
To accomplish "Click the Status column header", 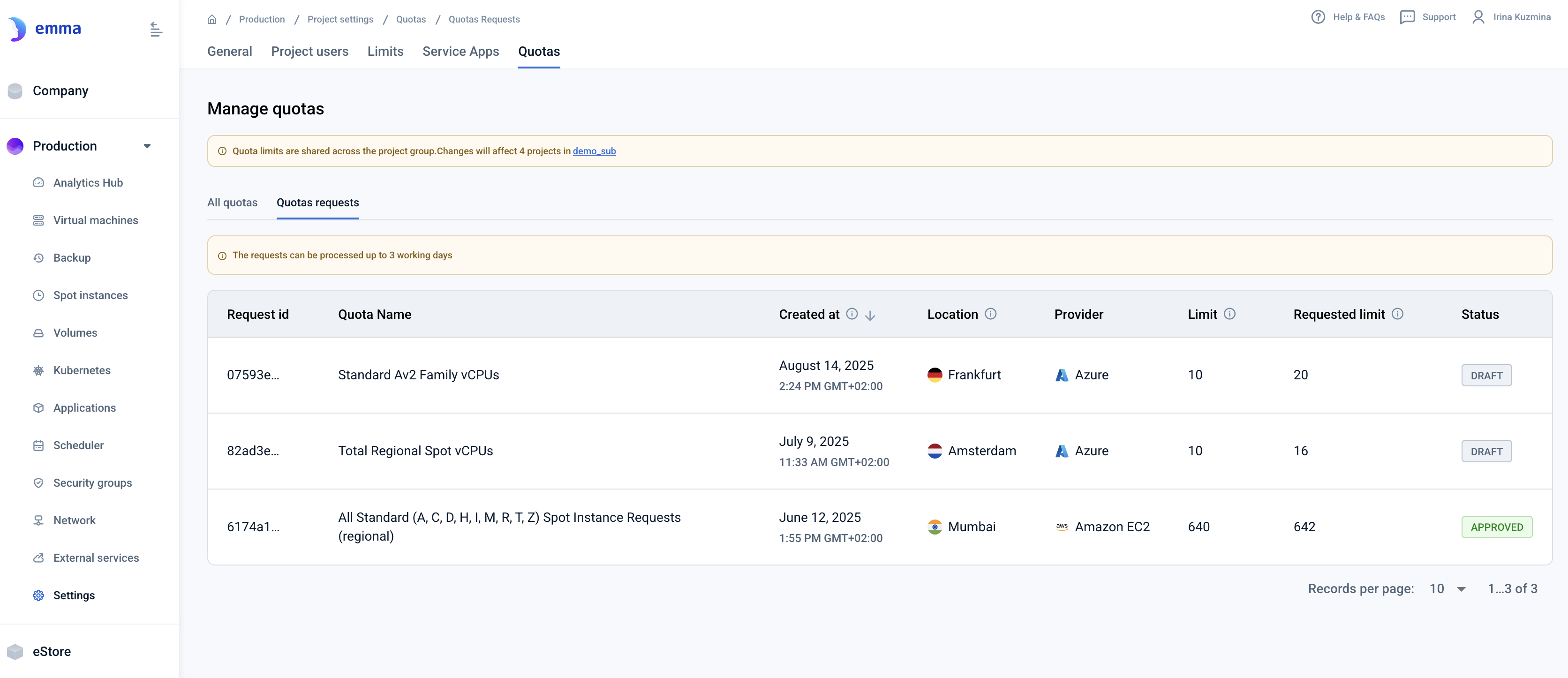I will coord(1480,315).
